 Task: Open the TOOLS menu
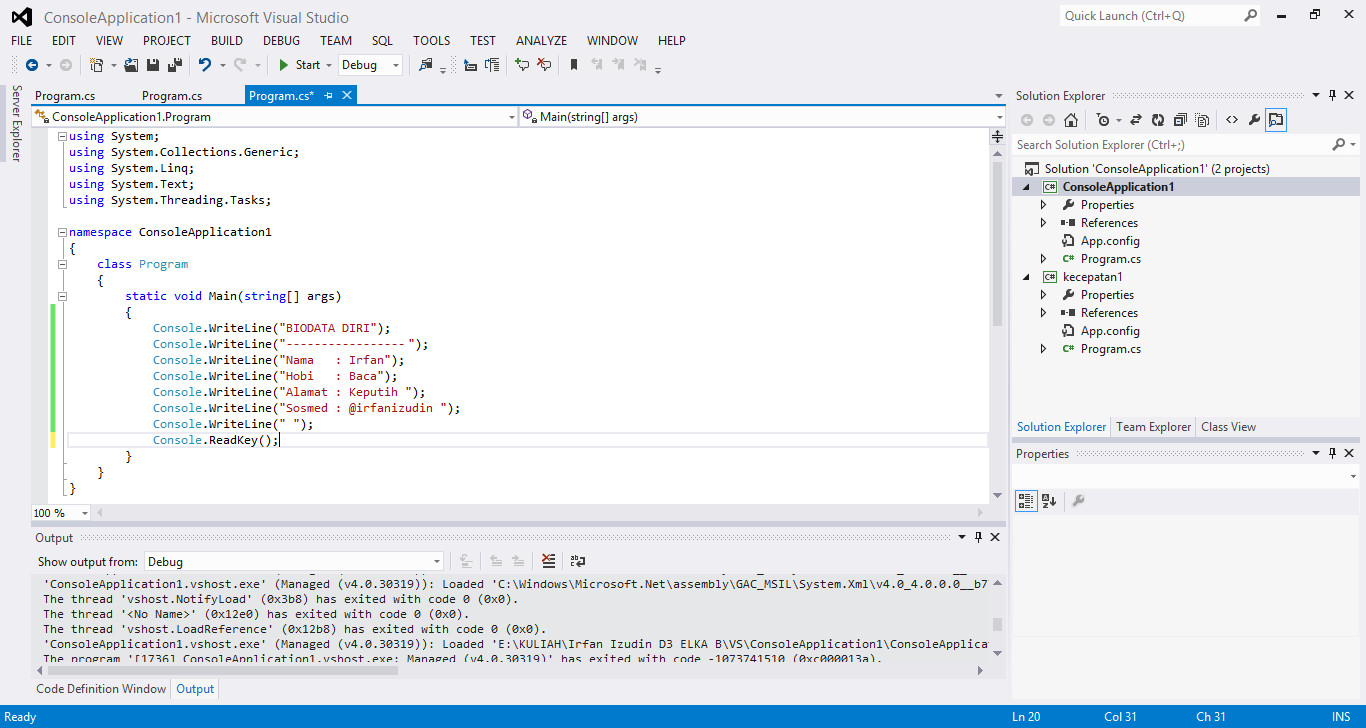431,41
